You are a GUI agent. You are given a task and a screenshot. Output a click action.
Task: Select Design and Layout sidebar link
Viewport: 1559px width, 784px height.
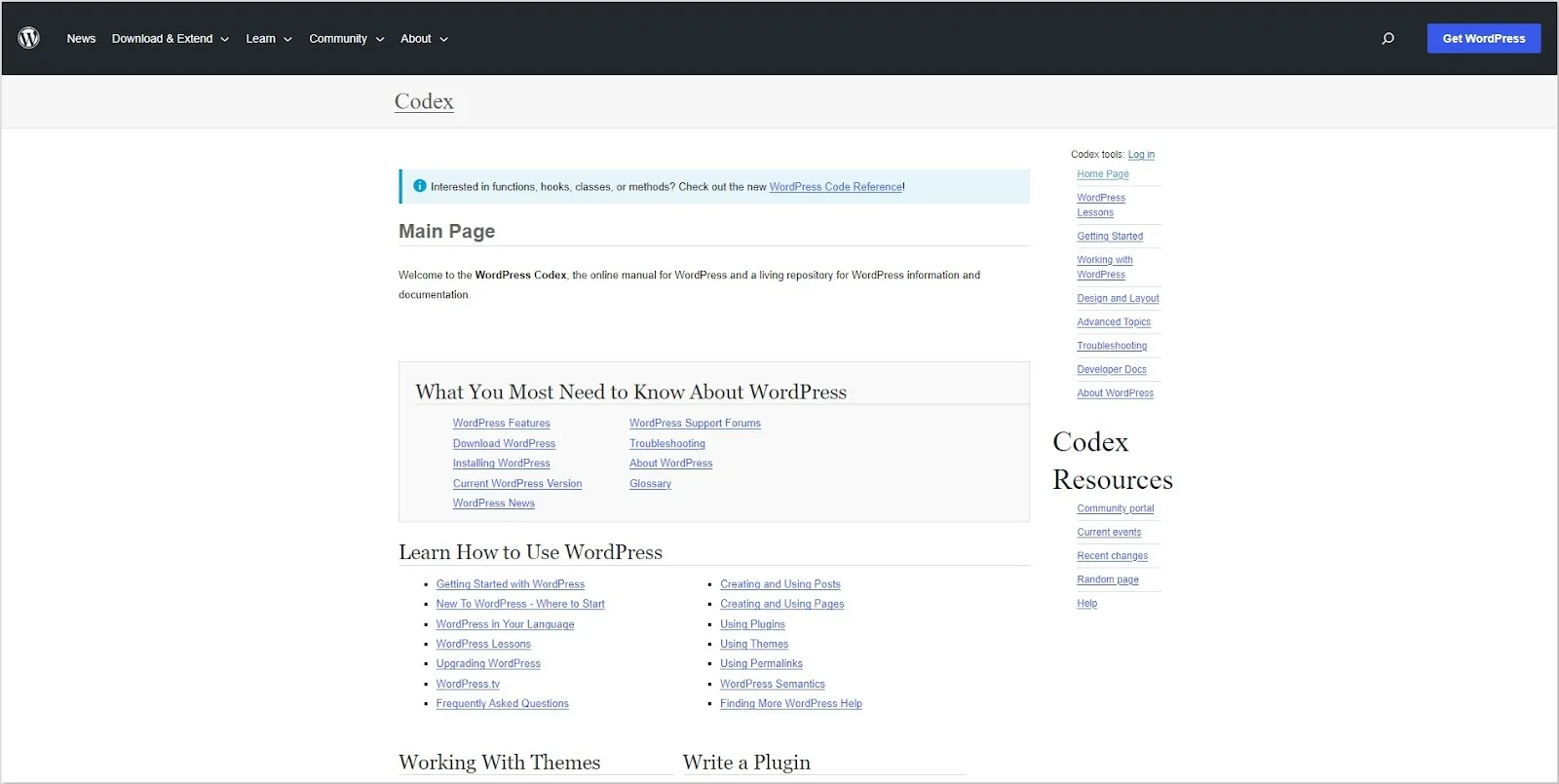(x=1118, y=299)
